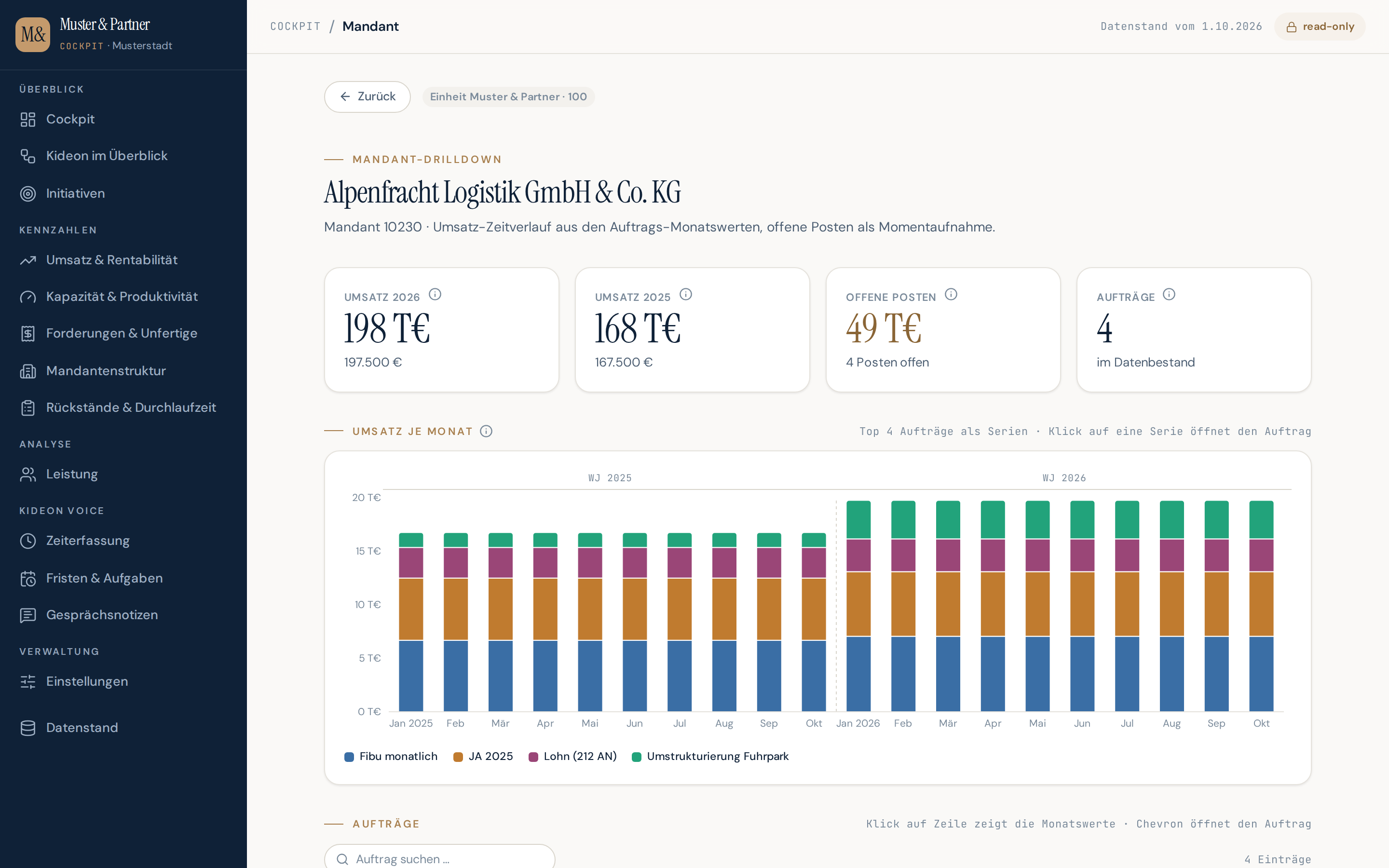The image size is (1389, 868).
Task: Open the Mandantenstruktur menu entry
Action: point(123,371)
